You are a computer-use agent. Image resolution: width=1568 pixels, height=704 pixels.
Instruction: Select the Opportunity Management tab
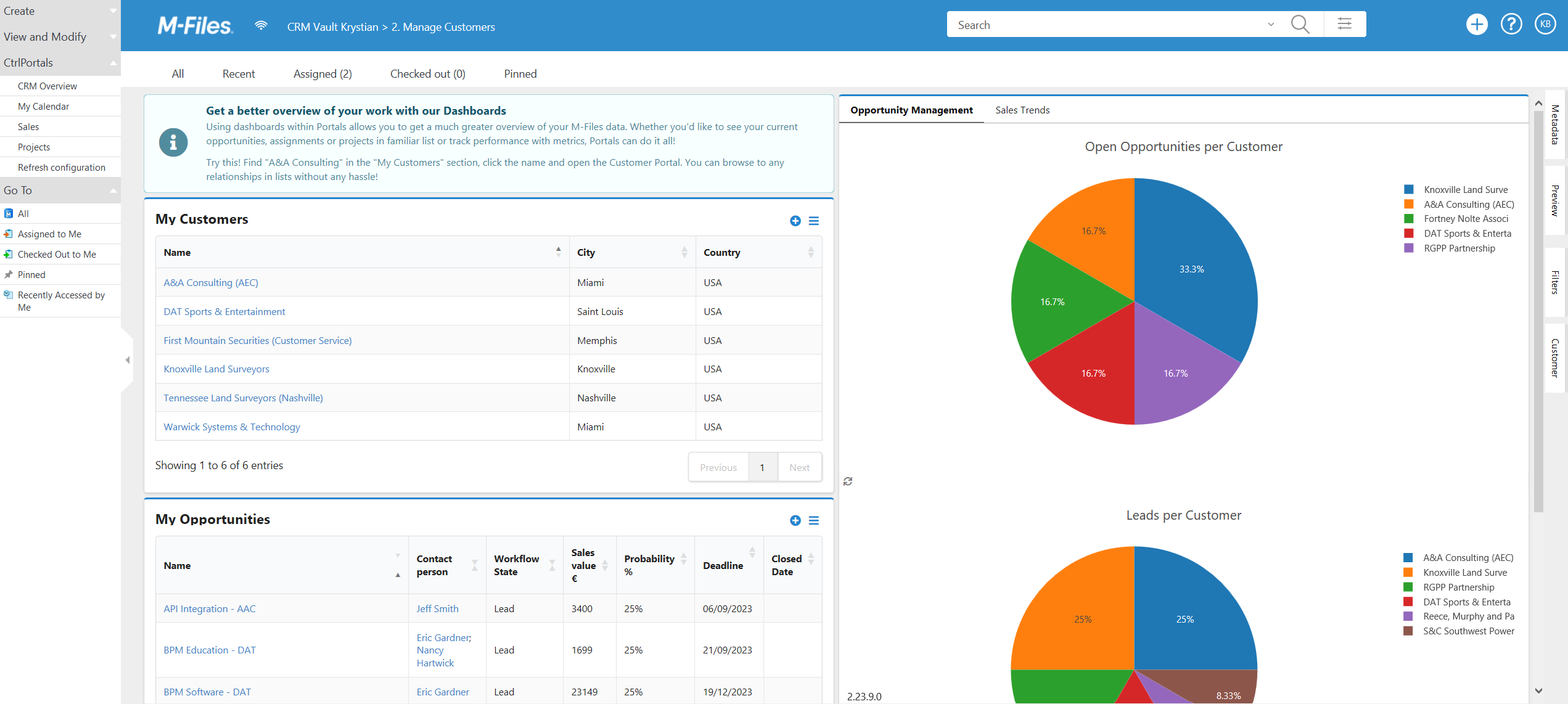pos(911,109)
